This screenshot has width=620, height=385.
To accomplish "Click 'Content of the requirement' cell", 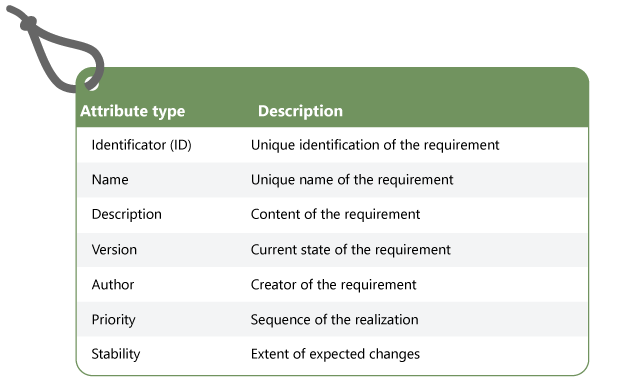I will [335, 214].
